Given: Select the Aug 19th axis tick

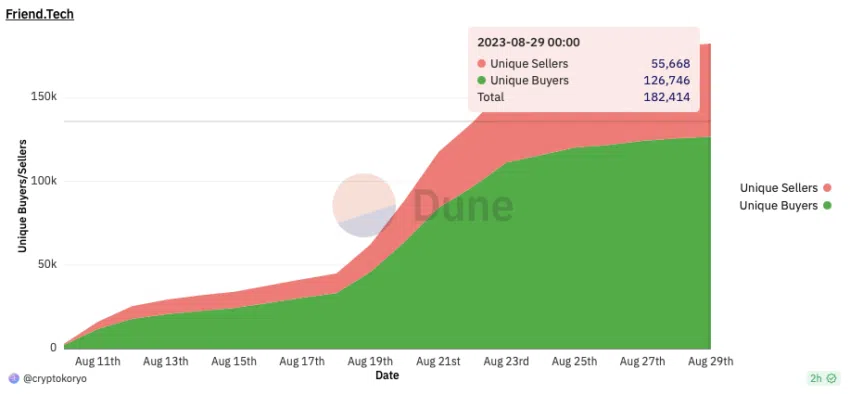Looking at the screenshot, I should coord(370,361).
